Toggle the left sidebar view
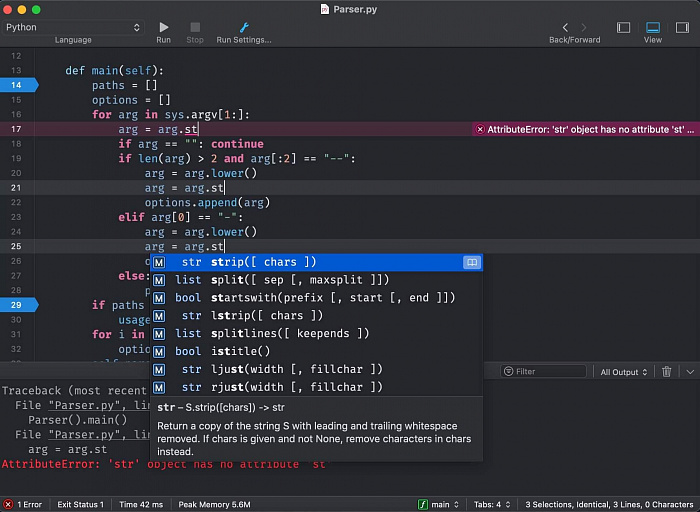This screenshot has height=512, width=700. [x=624, y=27]
